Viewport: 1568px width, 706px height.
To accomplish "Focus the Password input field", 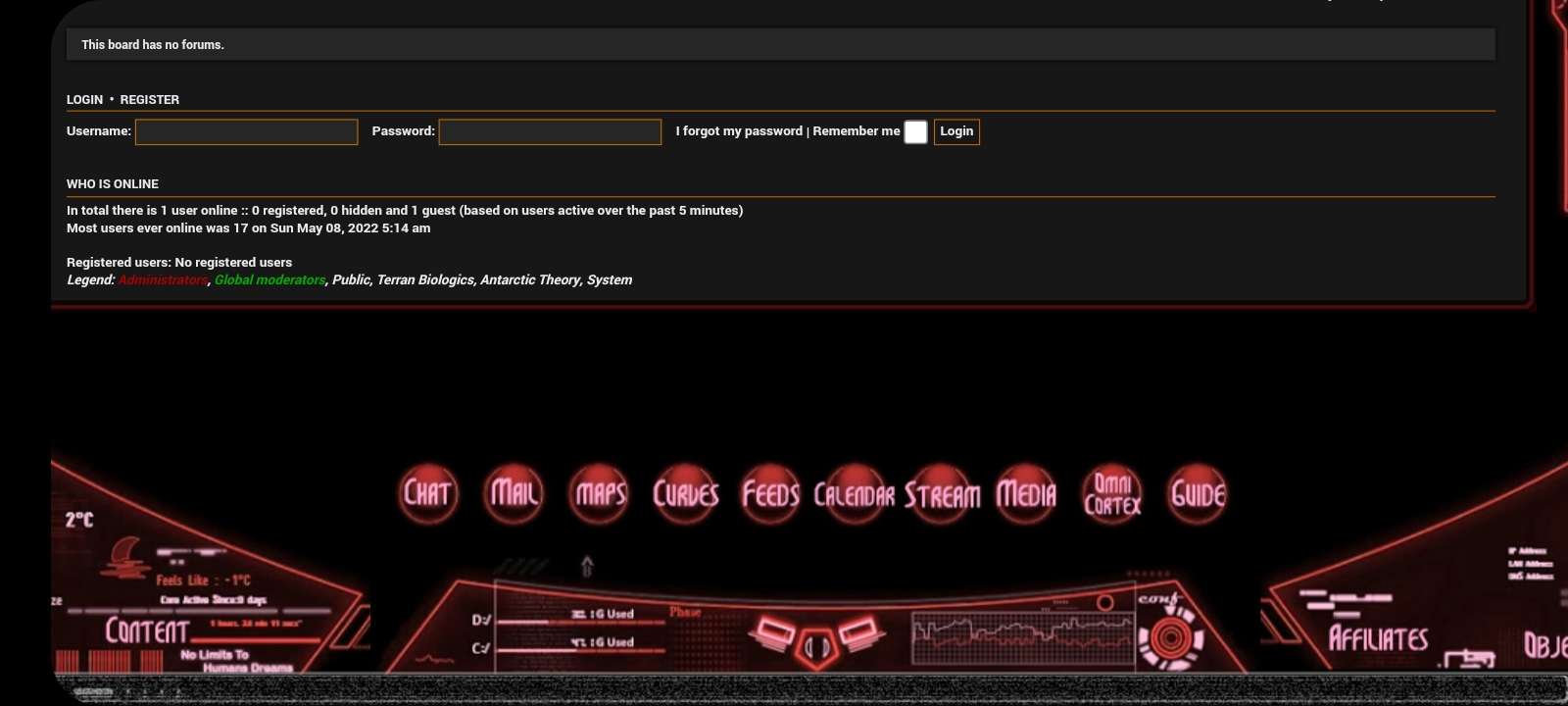I will tap(550, 132).
